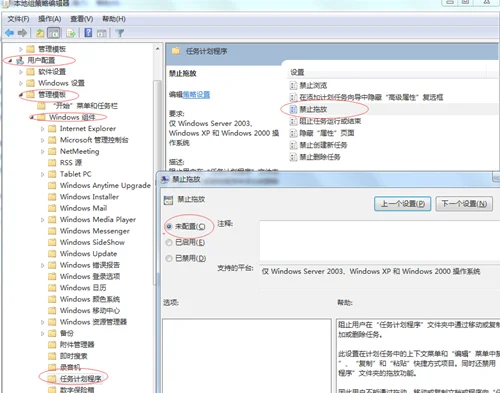The image size is (500, 393).
Task: Click the RSS 源 folder icon
Action: 52,163
